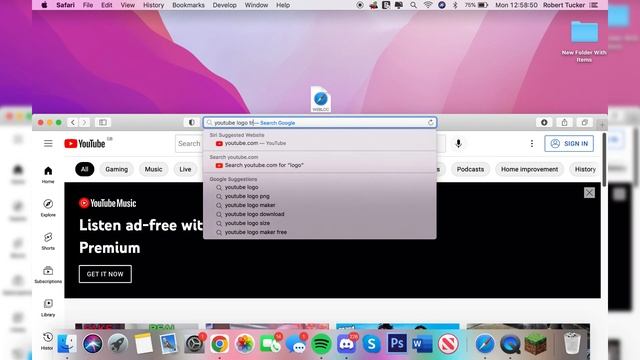Choose Search youtube.com for "logo"
This screenshot has width=640, height=360.
pyautogui.click(x=320, y=165)
